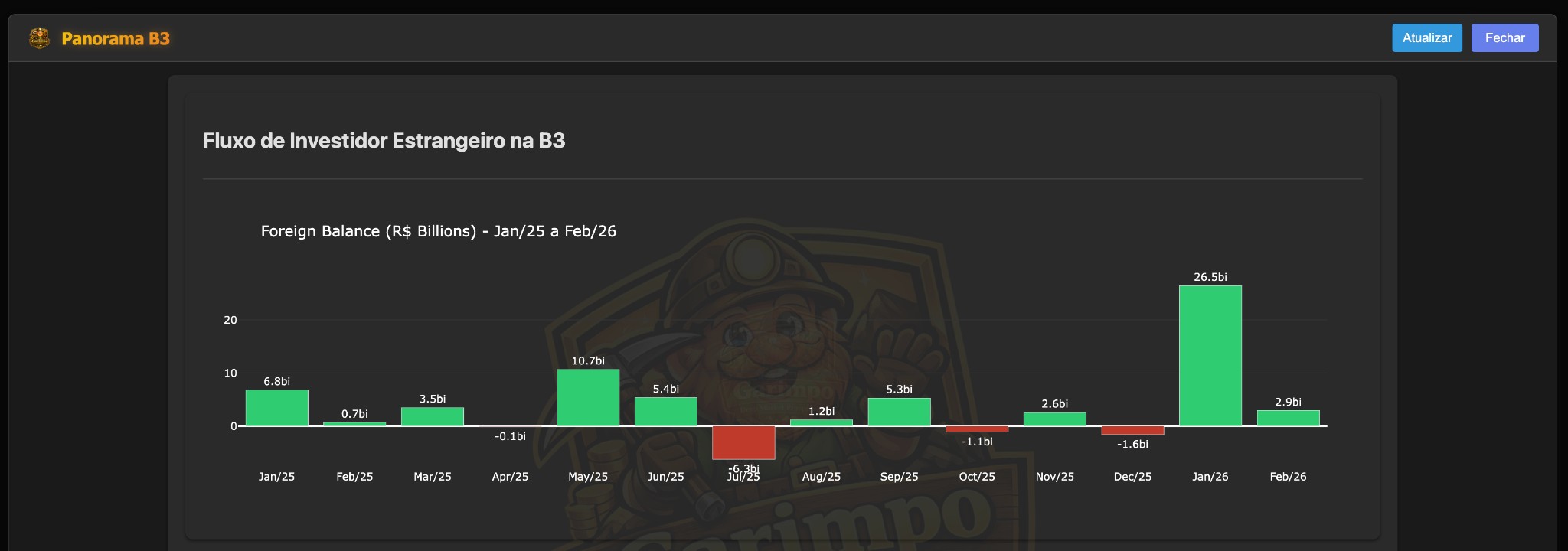Close the panel with Fechar button

click(x=1504, y=37)
